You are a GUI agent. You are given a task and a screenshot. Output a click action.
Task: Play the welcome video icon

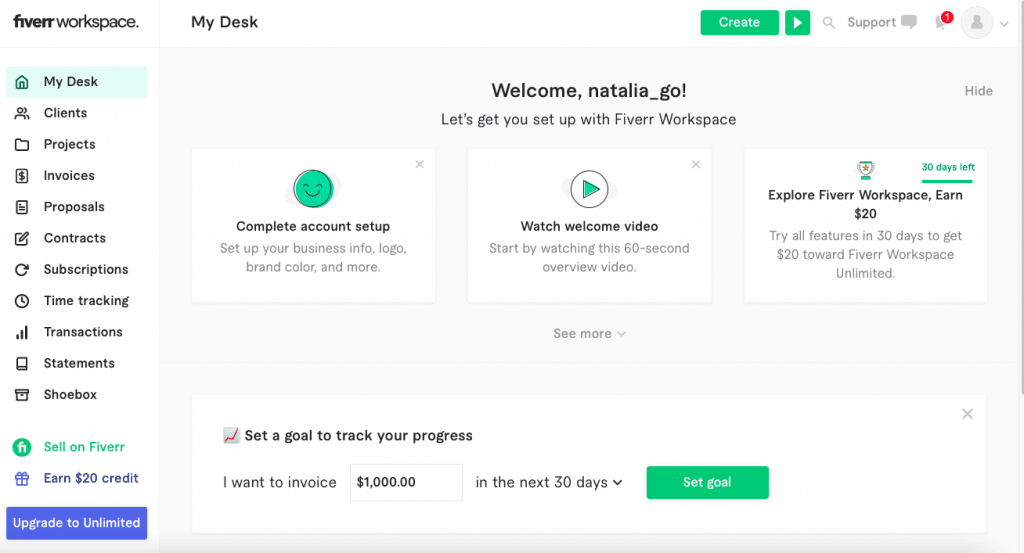tap(589, 188)
